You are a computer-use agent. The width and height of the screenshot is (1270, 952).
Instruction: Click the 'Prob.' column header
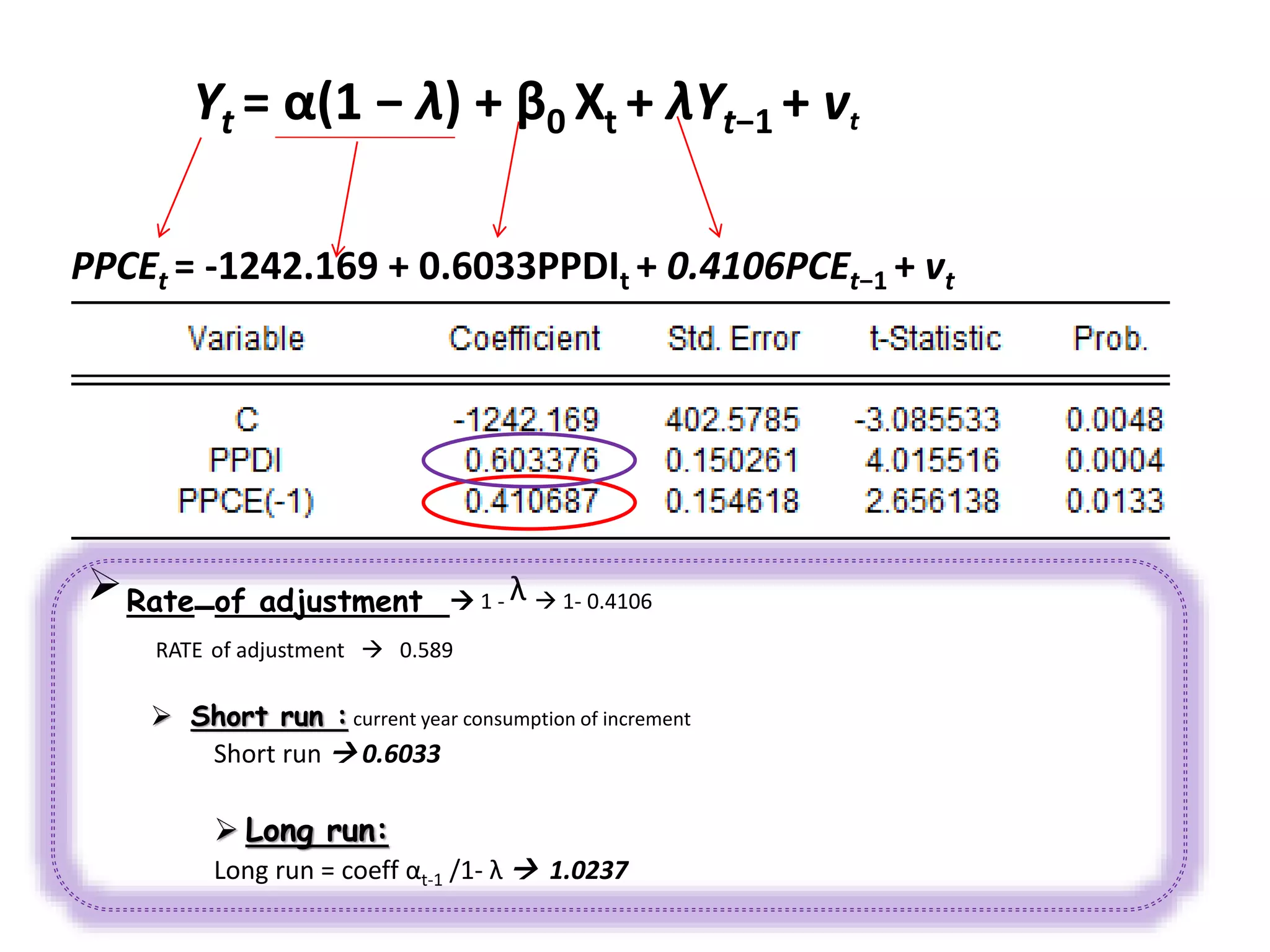coord(1111,339)
